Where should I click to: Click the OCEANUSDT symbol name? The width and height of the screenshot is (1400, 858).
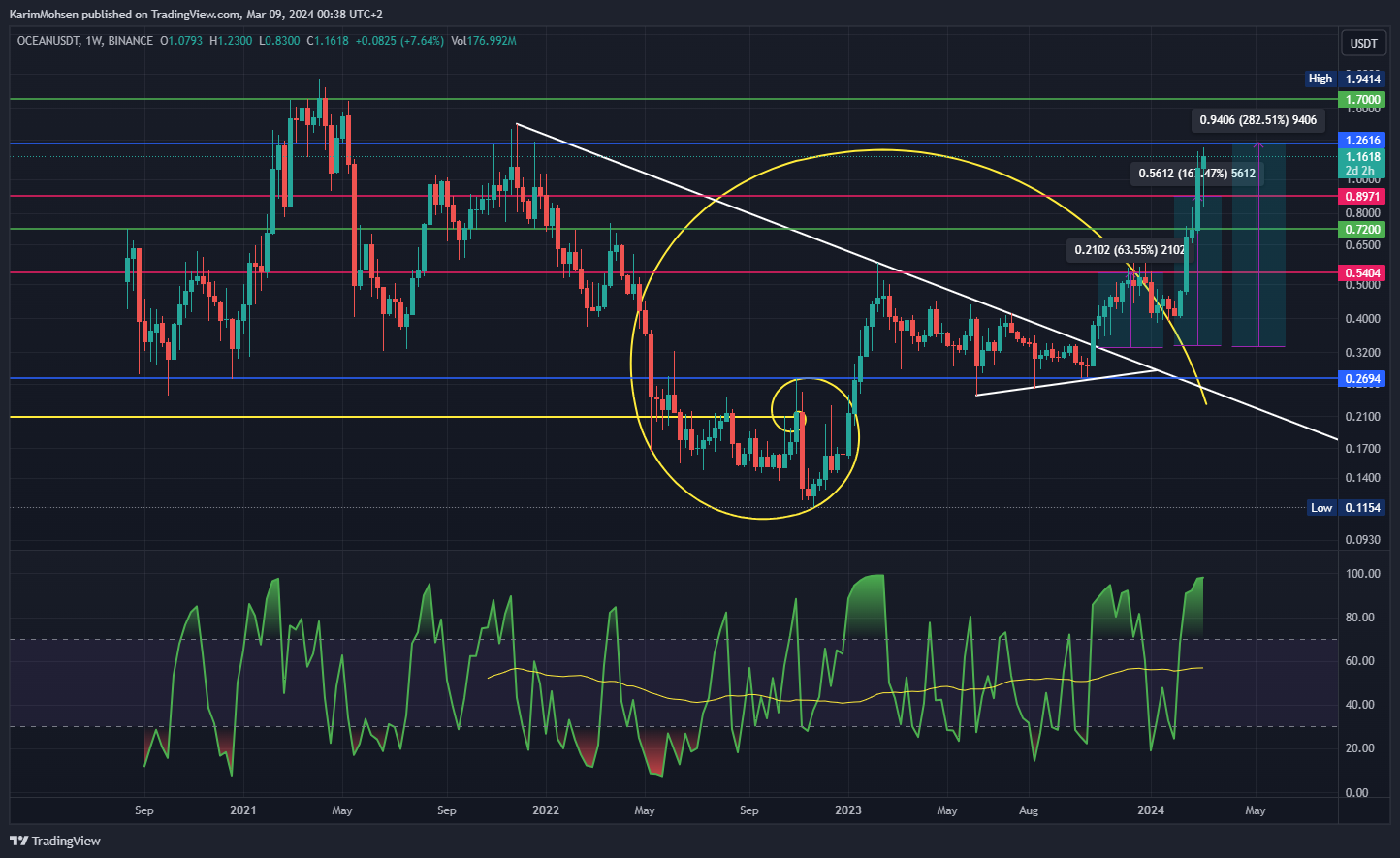point(48,41)
